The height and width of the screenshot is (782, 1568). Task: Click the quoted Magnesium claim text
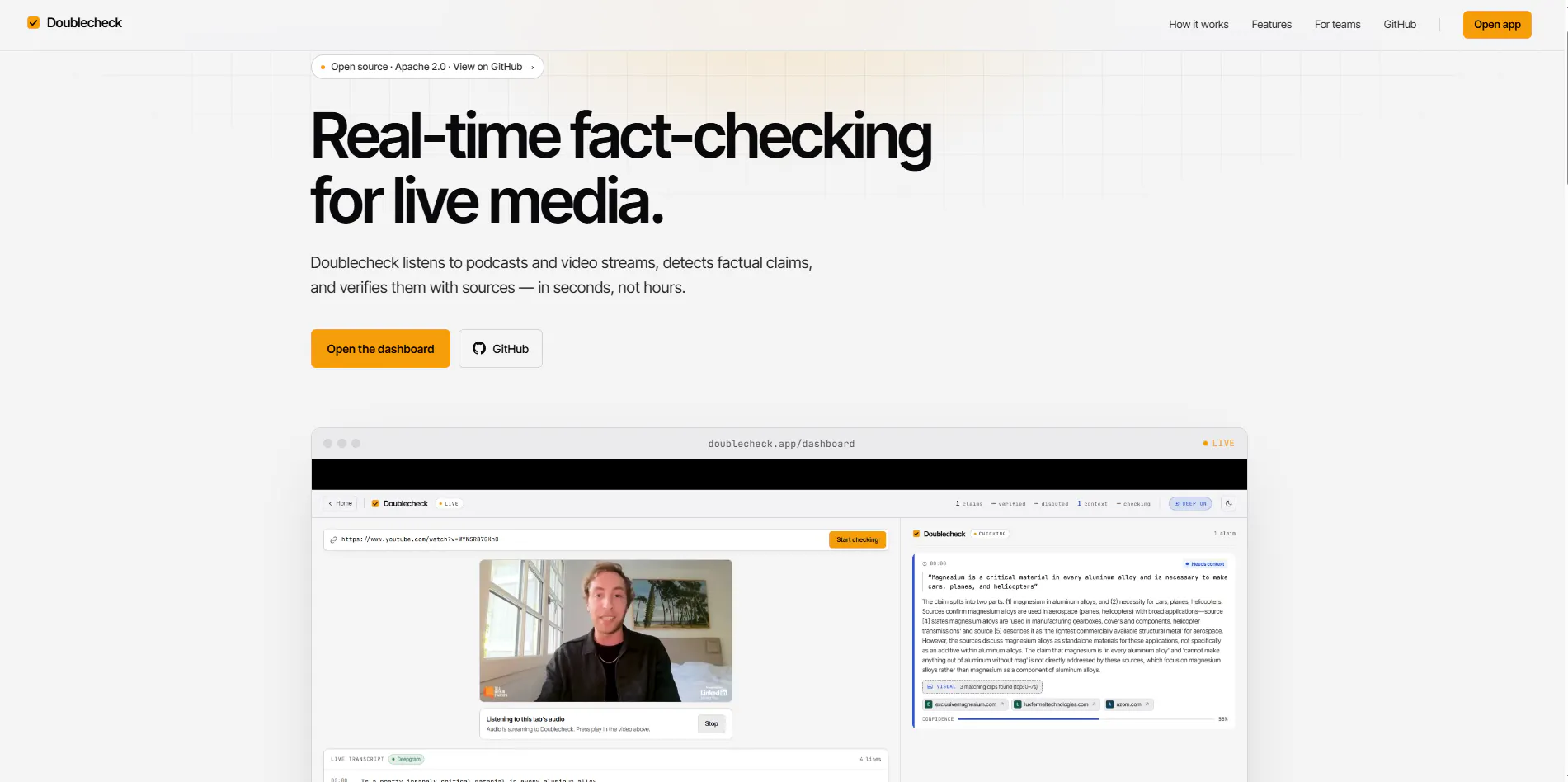pos(1077,582)
